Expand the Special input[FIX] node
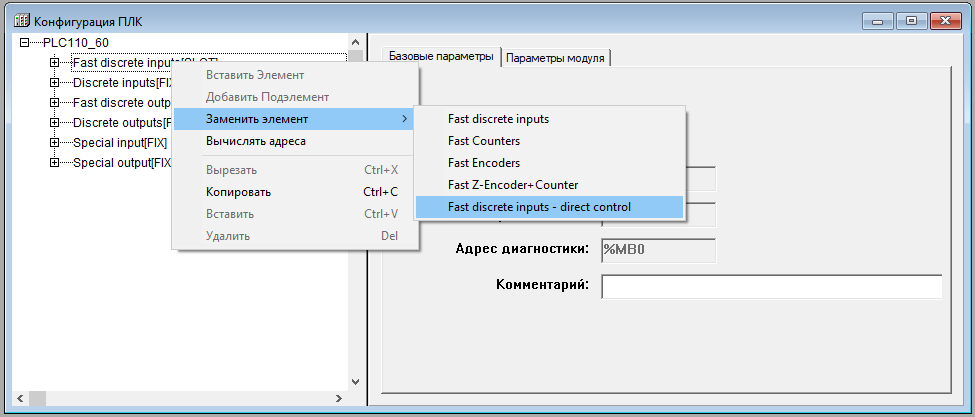Image resolution: width=975 pixels, height=417 pixels. [x=54, y=143]
